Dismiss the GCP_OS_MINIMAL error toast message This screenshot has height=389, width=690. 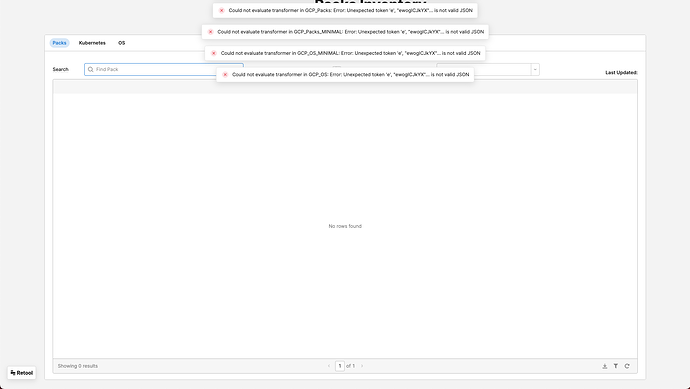(x=345, y=53)
